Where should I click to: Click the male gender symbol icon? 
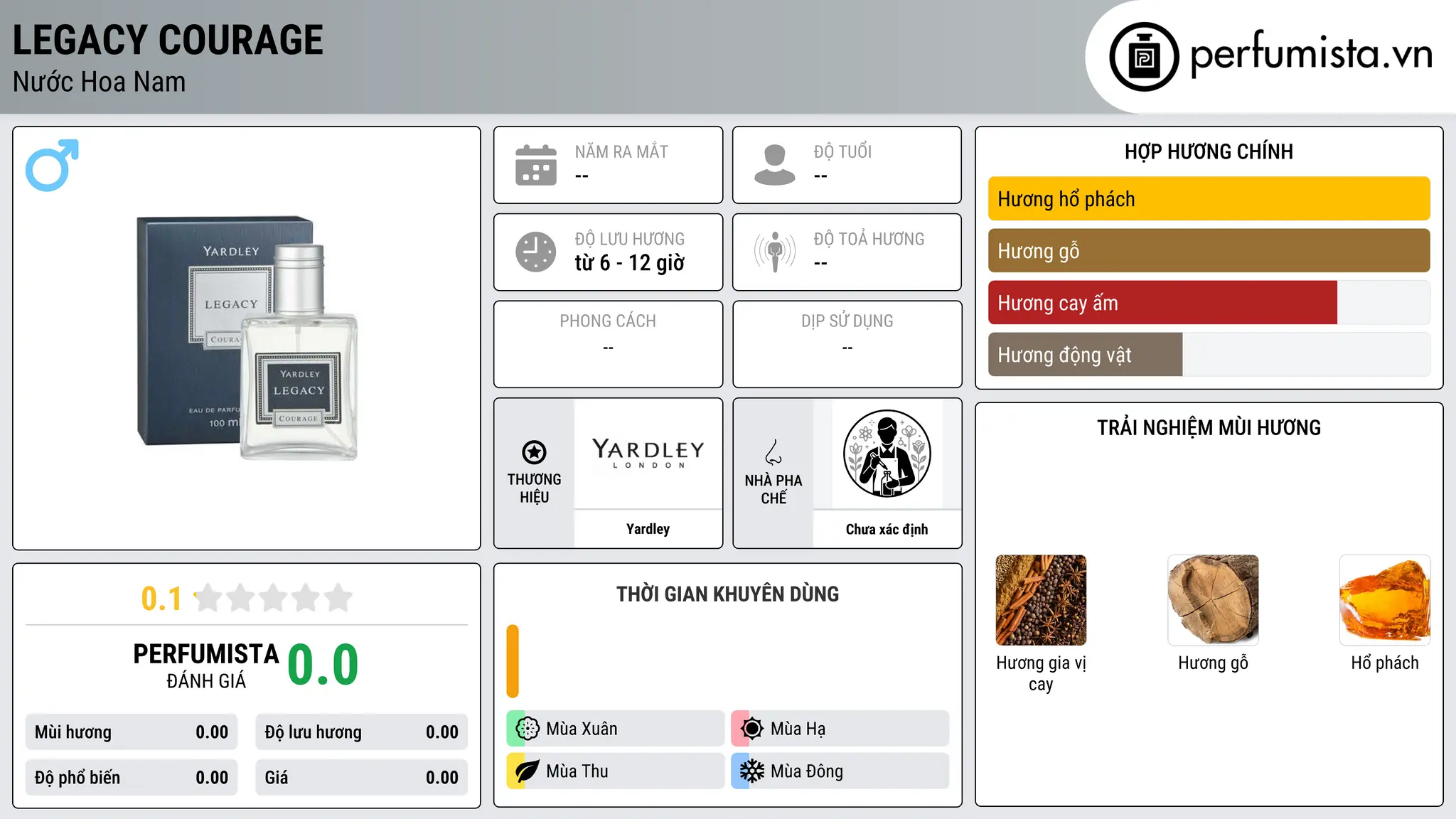[52, 165]
